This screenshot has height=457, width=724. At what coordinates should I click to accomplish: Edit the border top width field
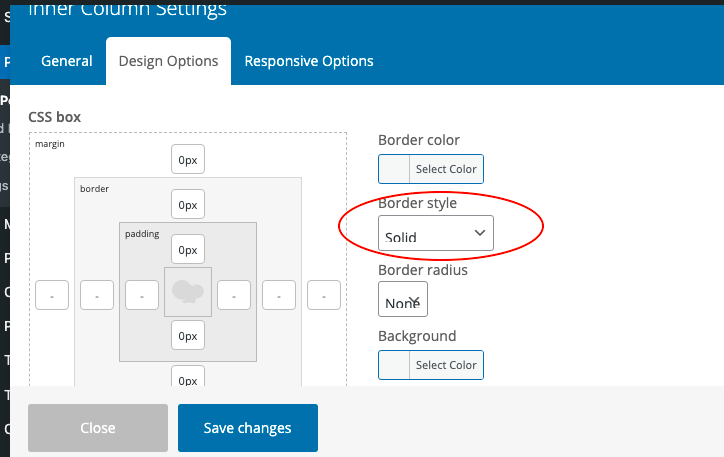pos(188,204)
